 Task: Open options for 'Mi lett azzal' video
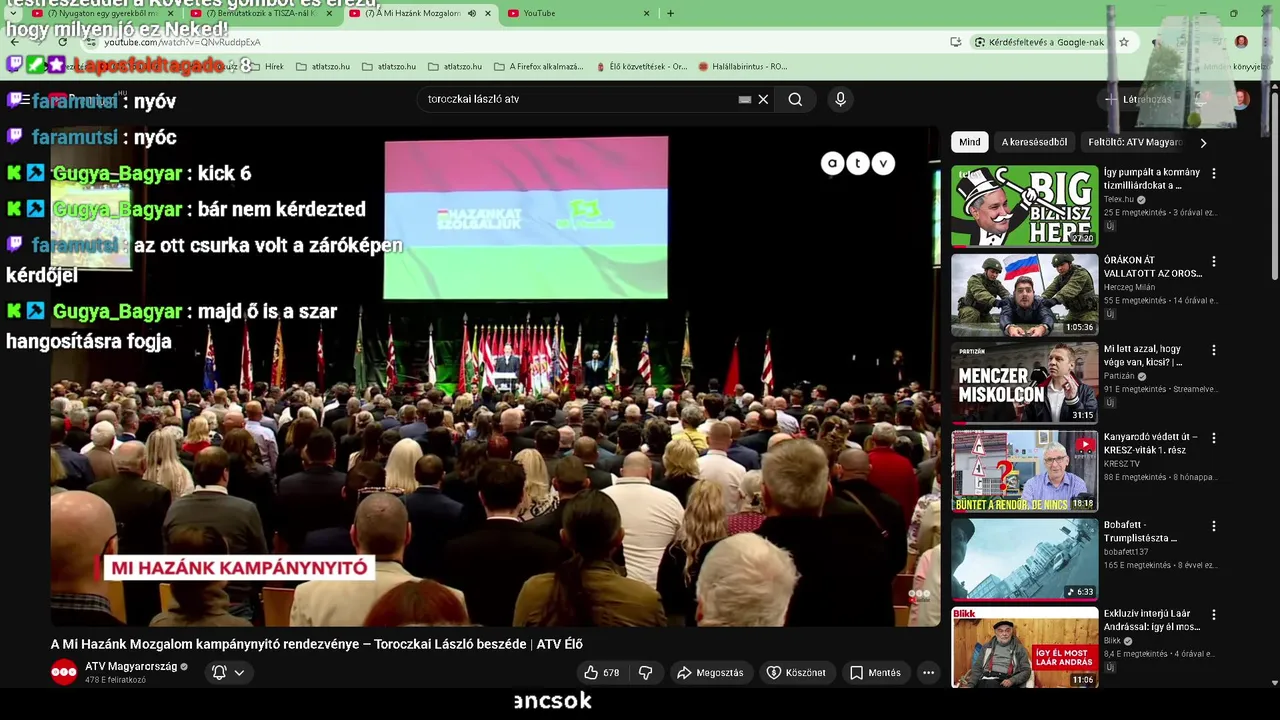point(1214,350)
